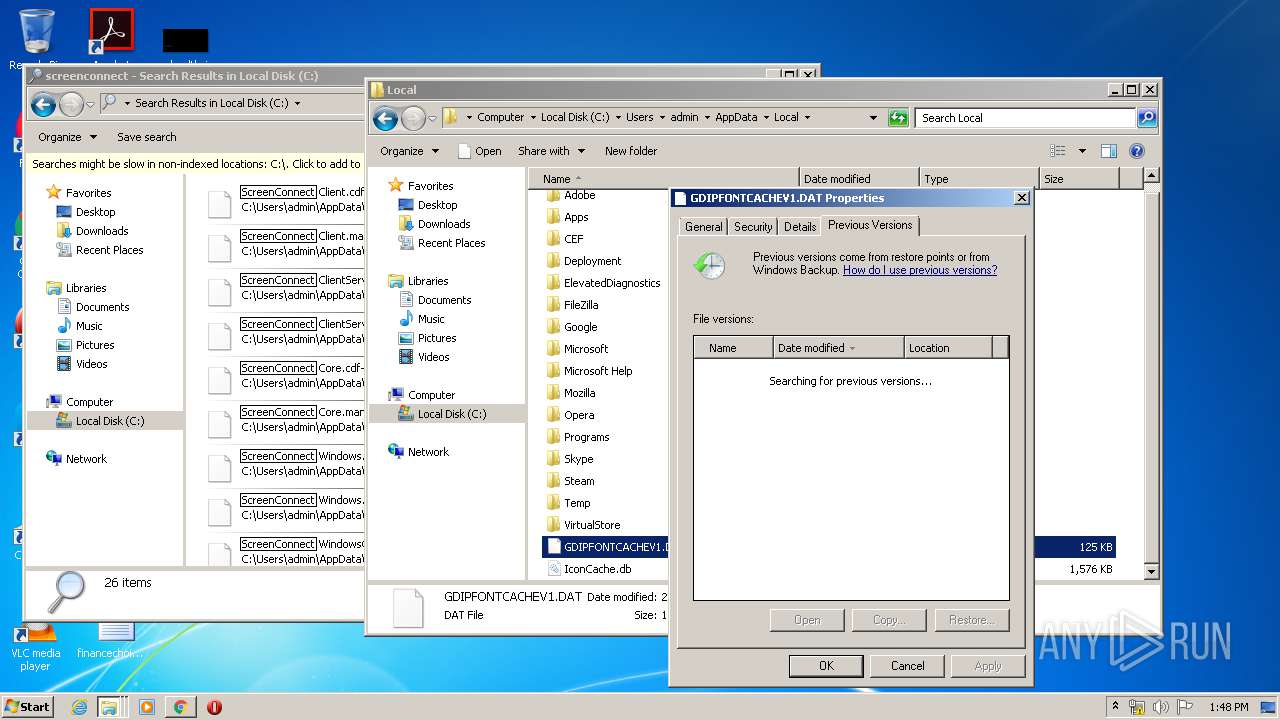Image resolution: width=1280 pixels, height=720 pixels.
Task: Open the VLC media player desktop shortcut
Action: pyautogui.click(x=36, y=648)
